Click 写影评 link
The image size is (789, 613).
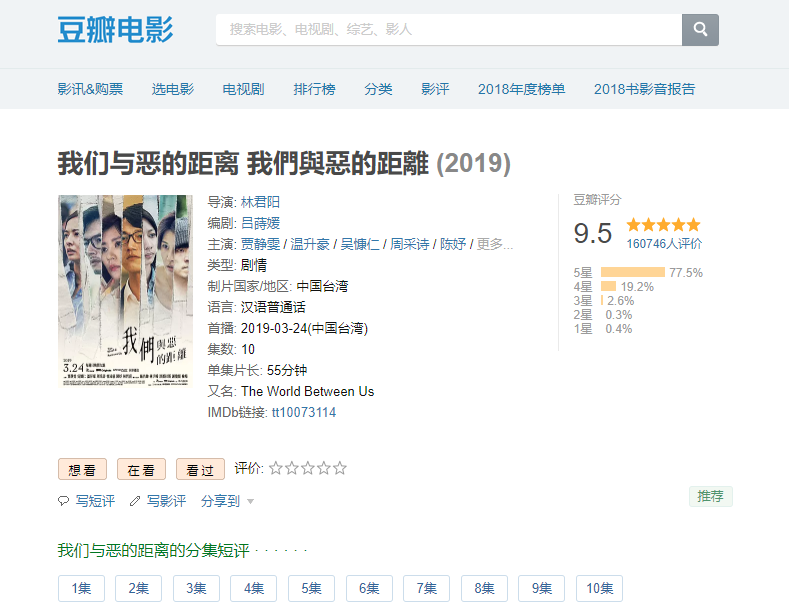(x=166, y=501)
